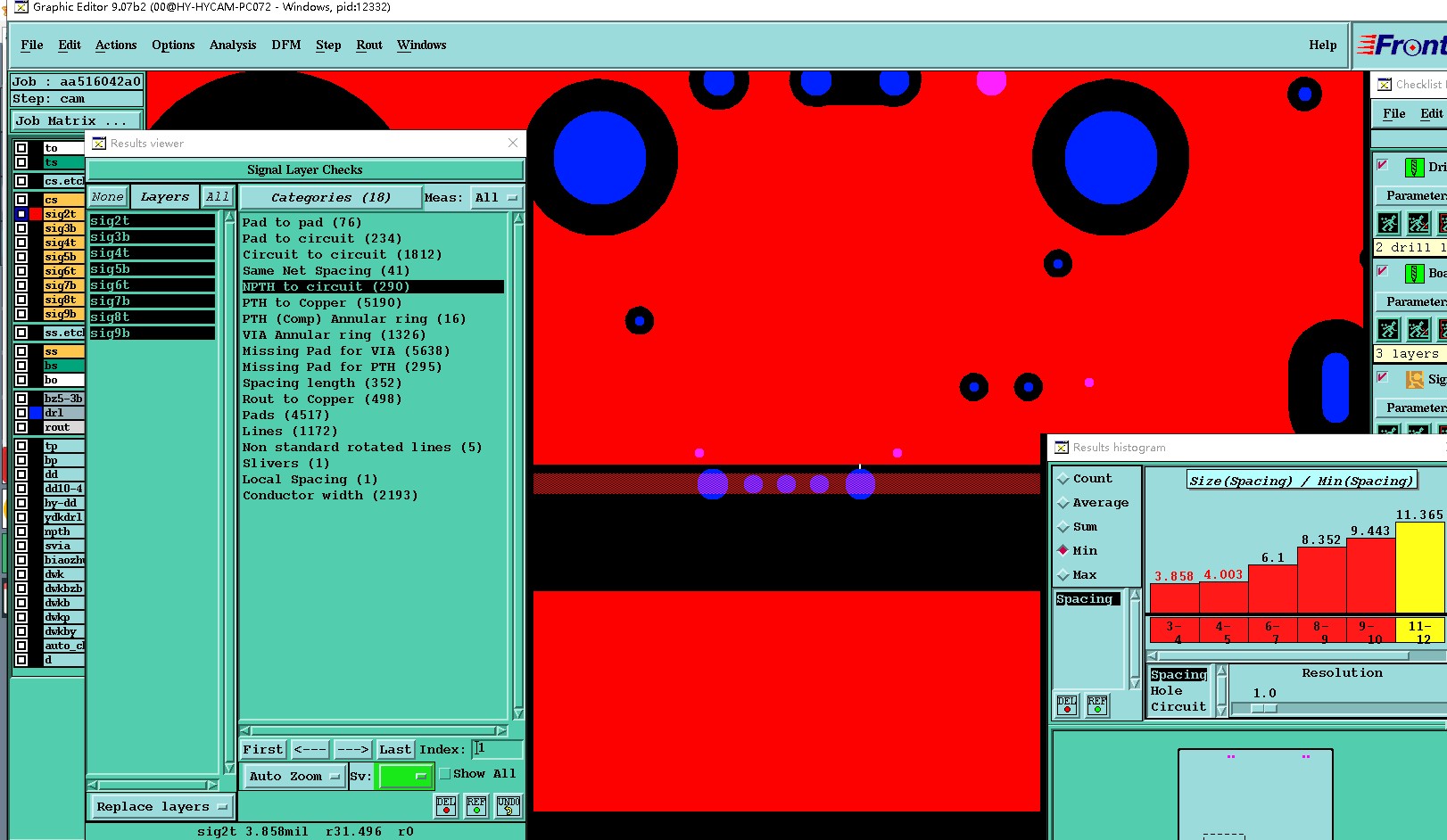Select 'Hole' in histogram measure list
Image resolution: width=1447 pixels, height=840 pixels.
1166,691
